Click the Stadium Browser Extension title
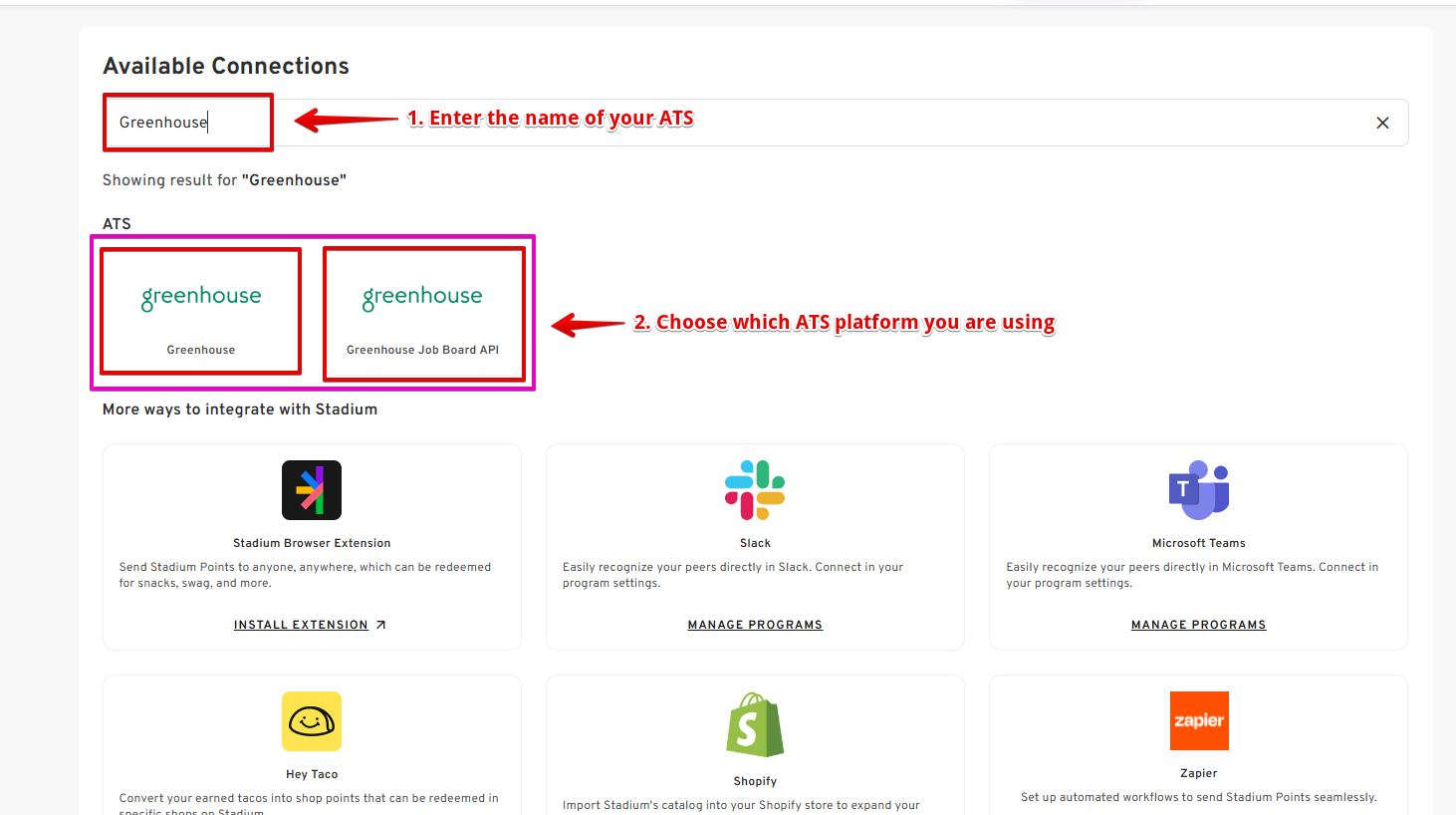 point(312,543)
